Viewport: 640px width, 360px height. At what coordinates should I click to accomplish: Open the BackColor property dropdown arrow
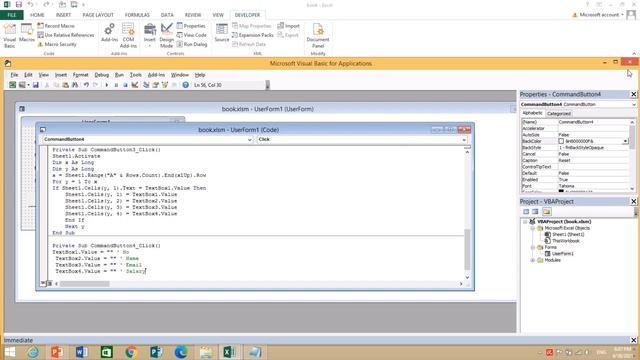(x=625, y=141)
